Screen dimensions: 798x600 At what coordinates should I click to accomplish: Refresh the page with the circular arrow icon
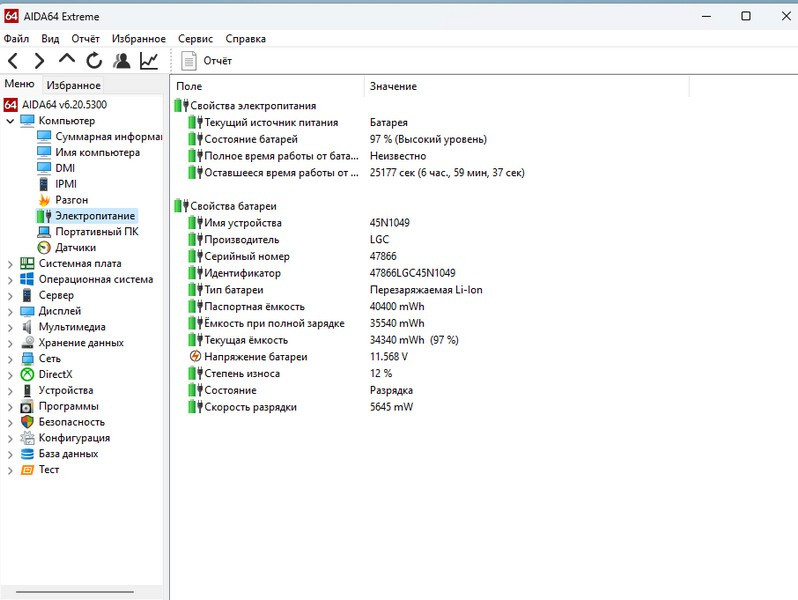click(94, 61)
